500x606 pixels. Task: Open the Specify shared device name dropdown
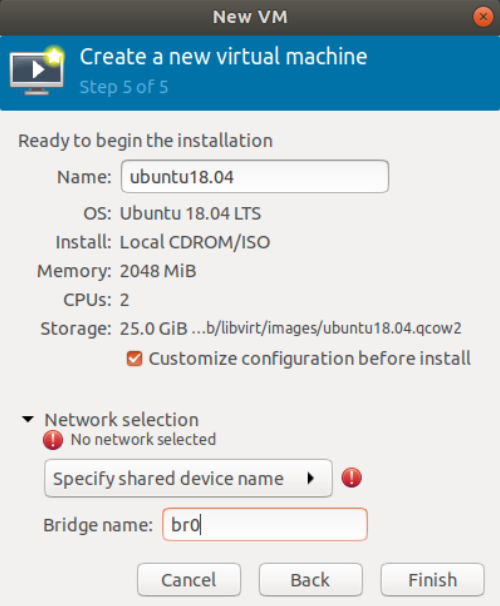point(188,478)
